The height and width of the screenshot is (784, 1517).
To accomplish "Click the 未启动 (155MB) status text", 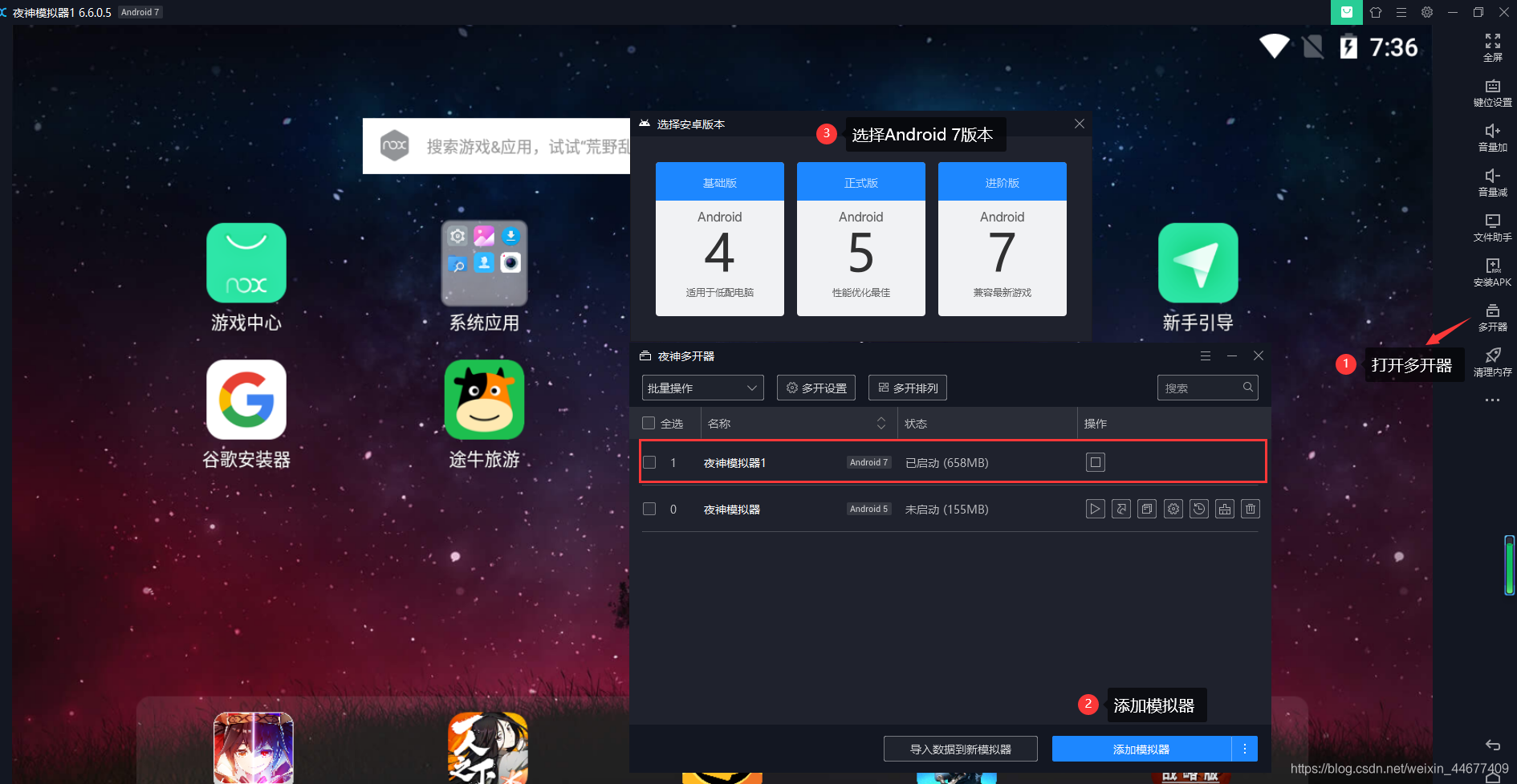I will tap(947, 509).
